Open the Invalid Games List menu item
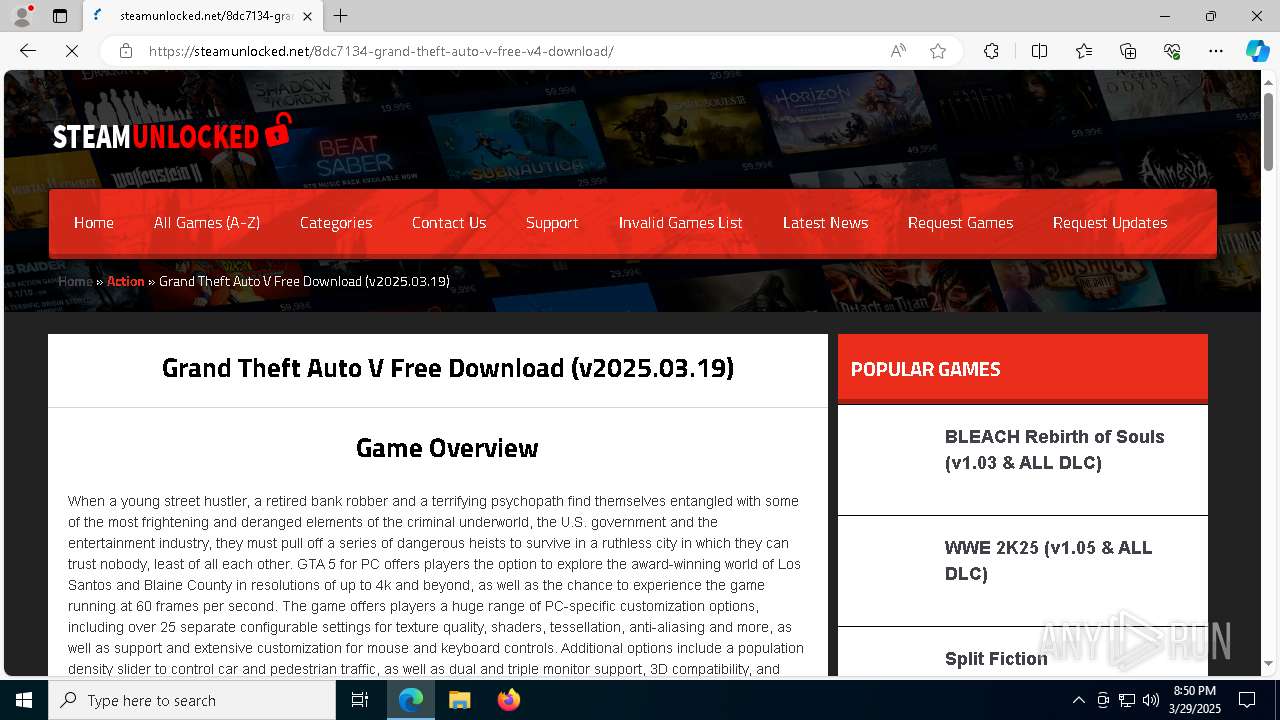This screenshot has height=720, width=1280. 681,223
